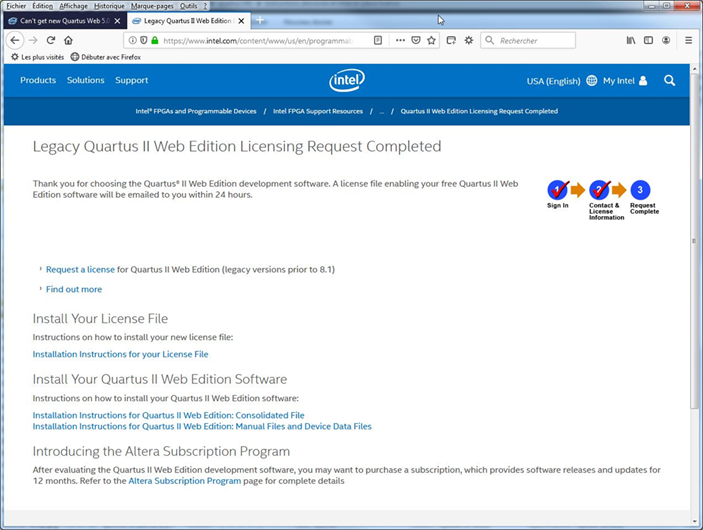Switch to the Can't get new Quartus Web tab
703x530 pixels.
click(65, 21)
